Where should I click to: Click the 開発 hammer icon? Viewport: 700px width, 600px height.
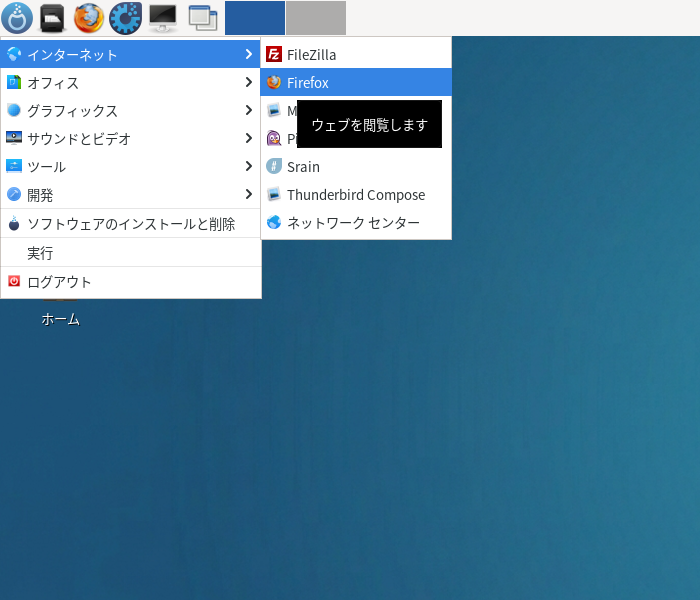coord(14,194)
